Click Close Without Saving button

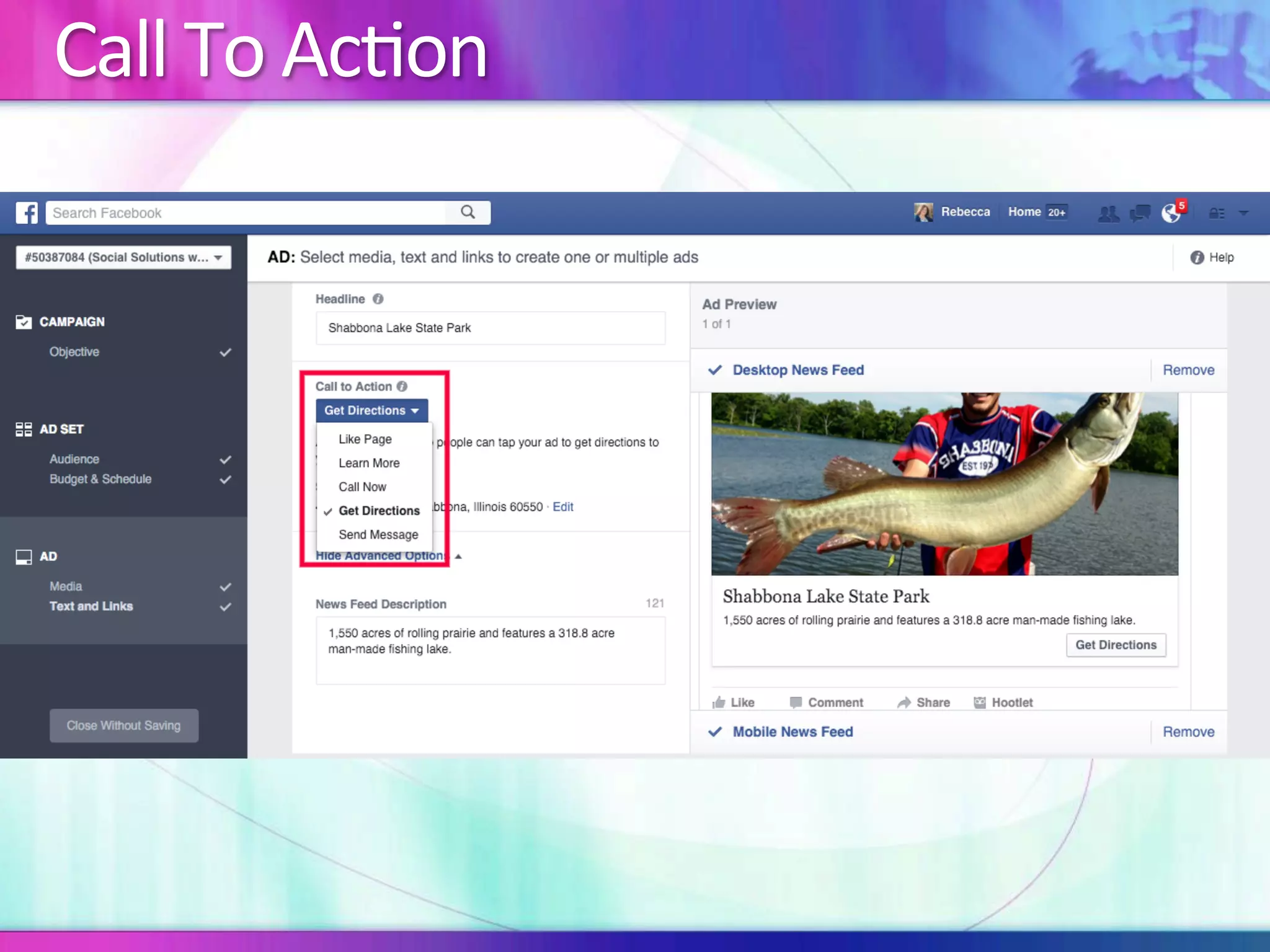pyautogui.click(x=124, y=725)
